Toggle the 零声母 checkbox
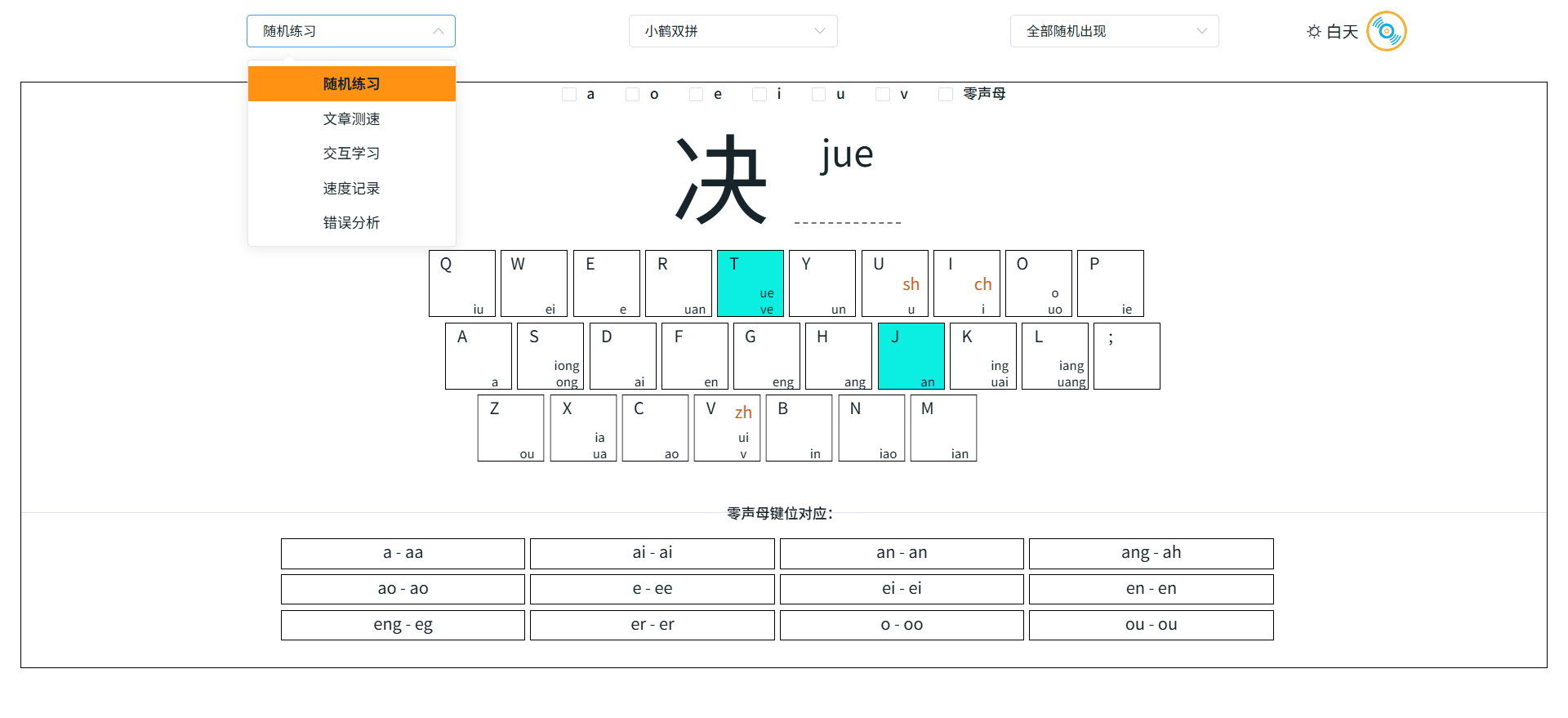1568x718 pixels. [x=946, y=94]
